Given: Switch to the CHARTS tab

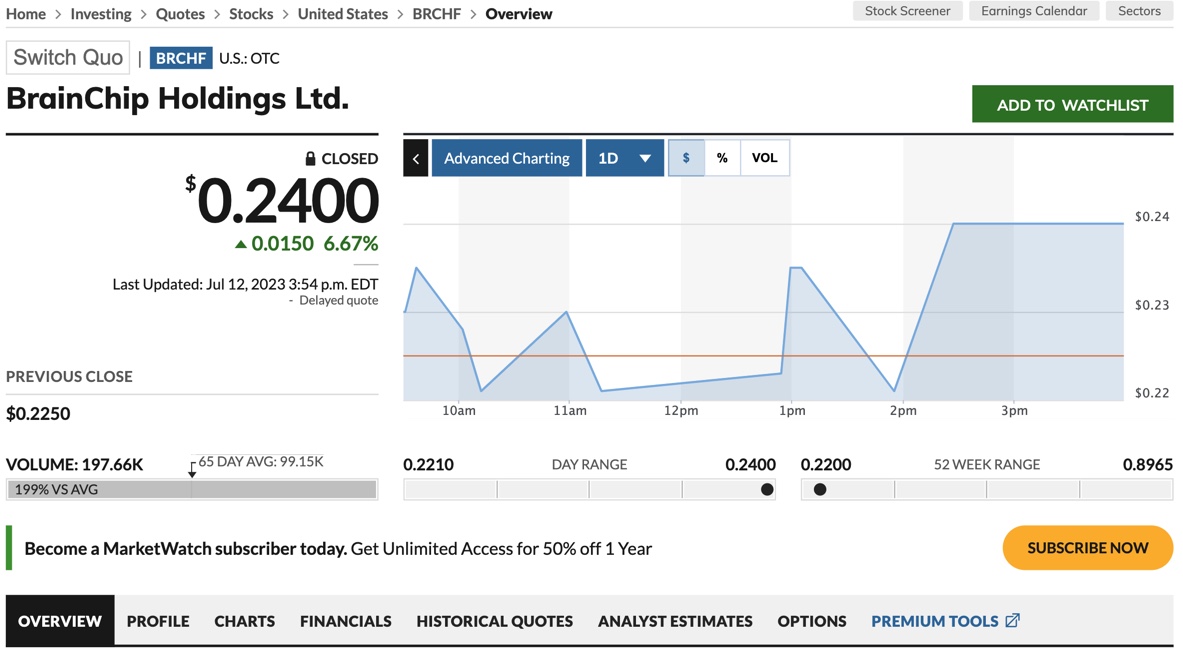Looking at the screenshot, I should click(244, 620).
